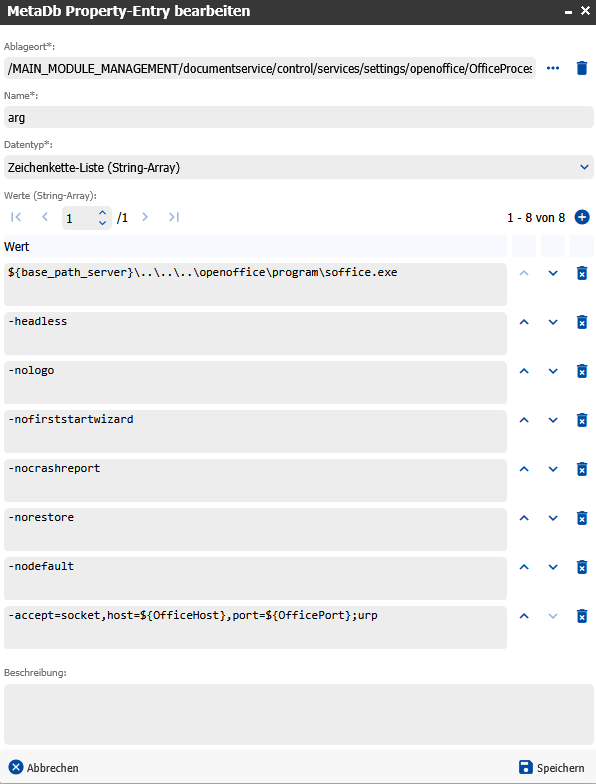Increase page number with stepper up arrow
The image size is (596, 784).
point(102,212)
